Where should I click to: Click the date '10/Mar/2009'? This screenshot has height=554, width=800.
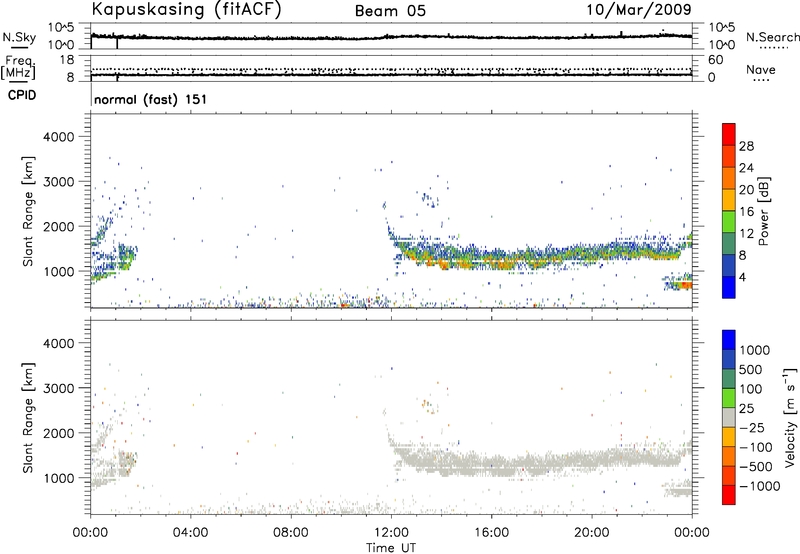pyautogui.click(x=639, y=10)
